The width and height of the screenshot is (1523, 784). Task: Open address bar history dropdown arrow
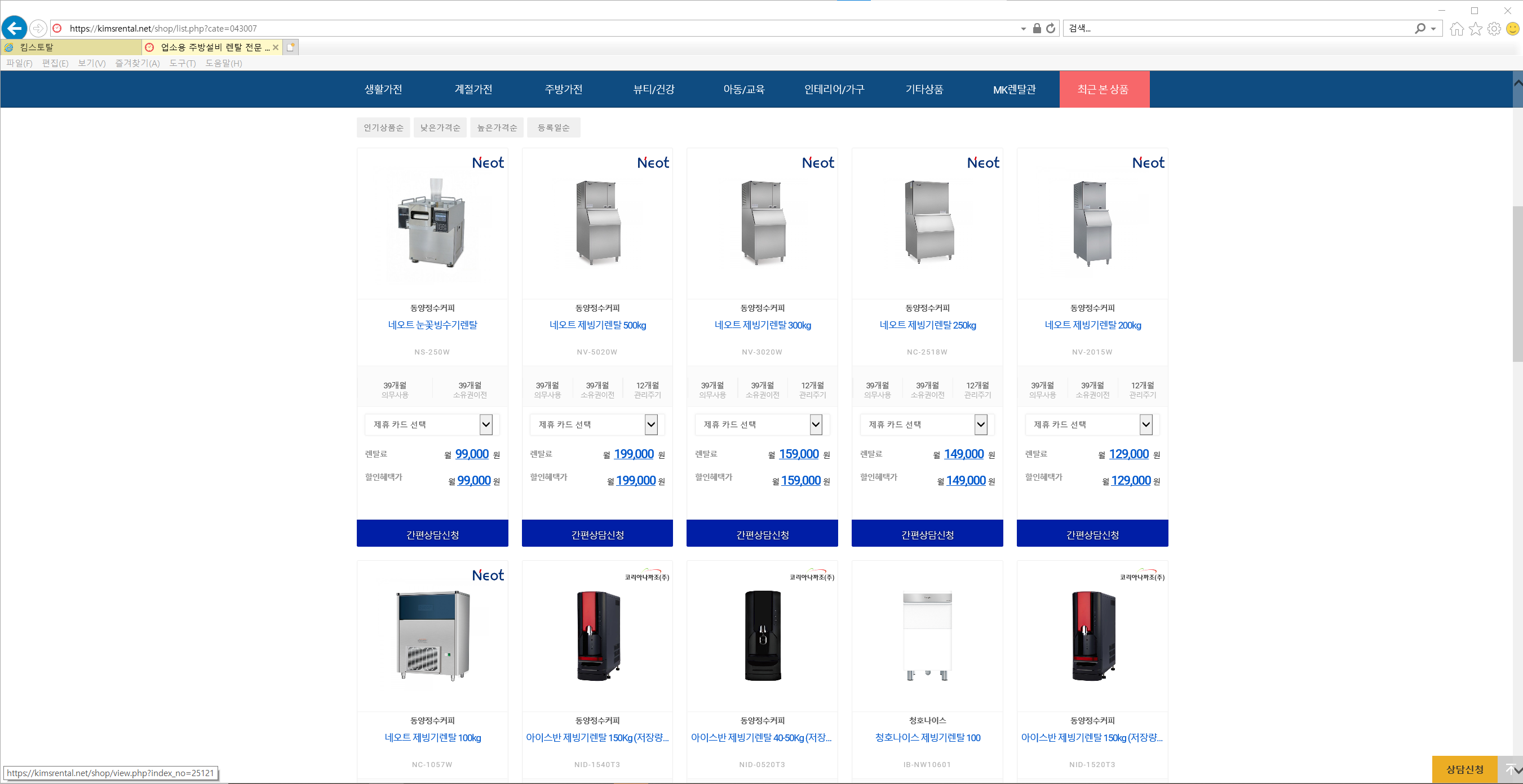1024,28
